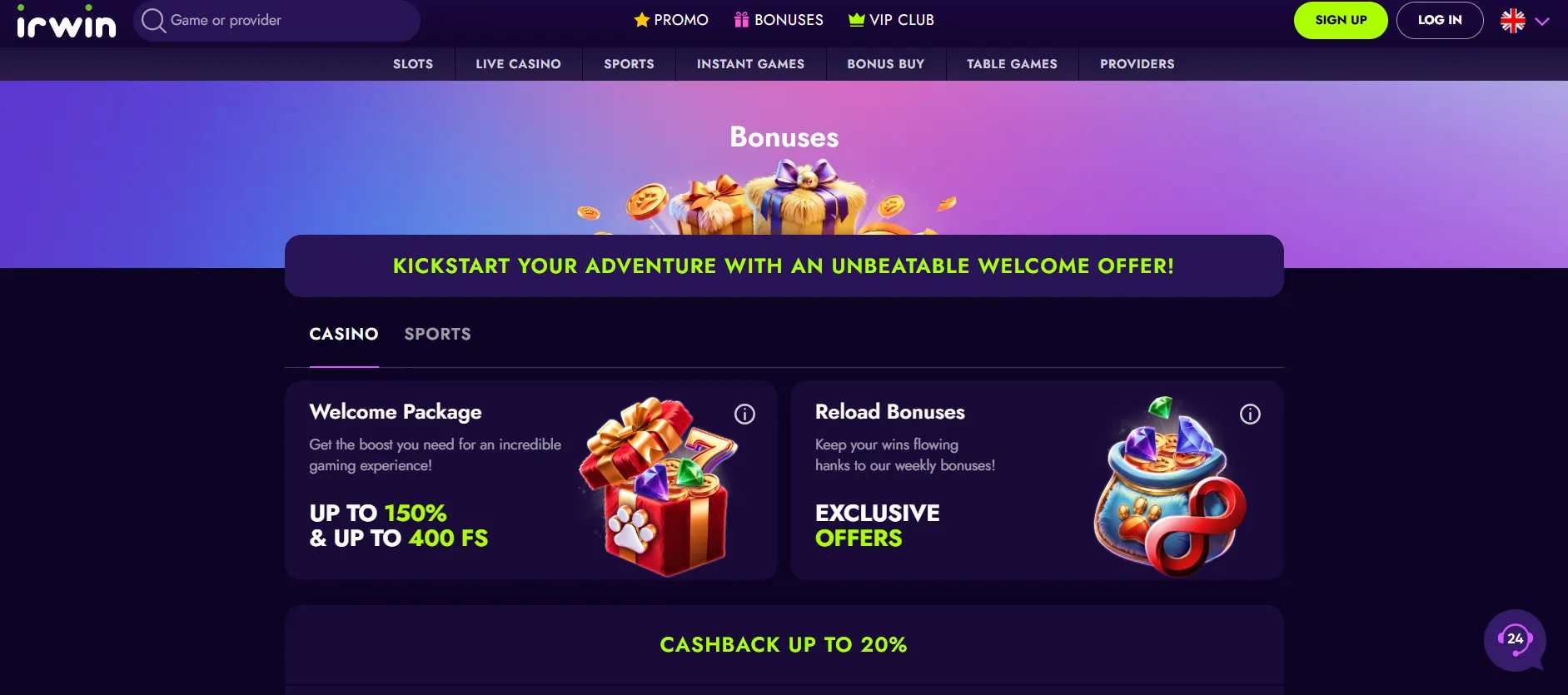Click the search magnifier icon
The height and width of the screenshot is (695, 1568).
tap(153, 20)
